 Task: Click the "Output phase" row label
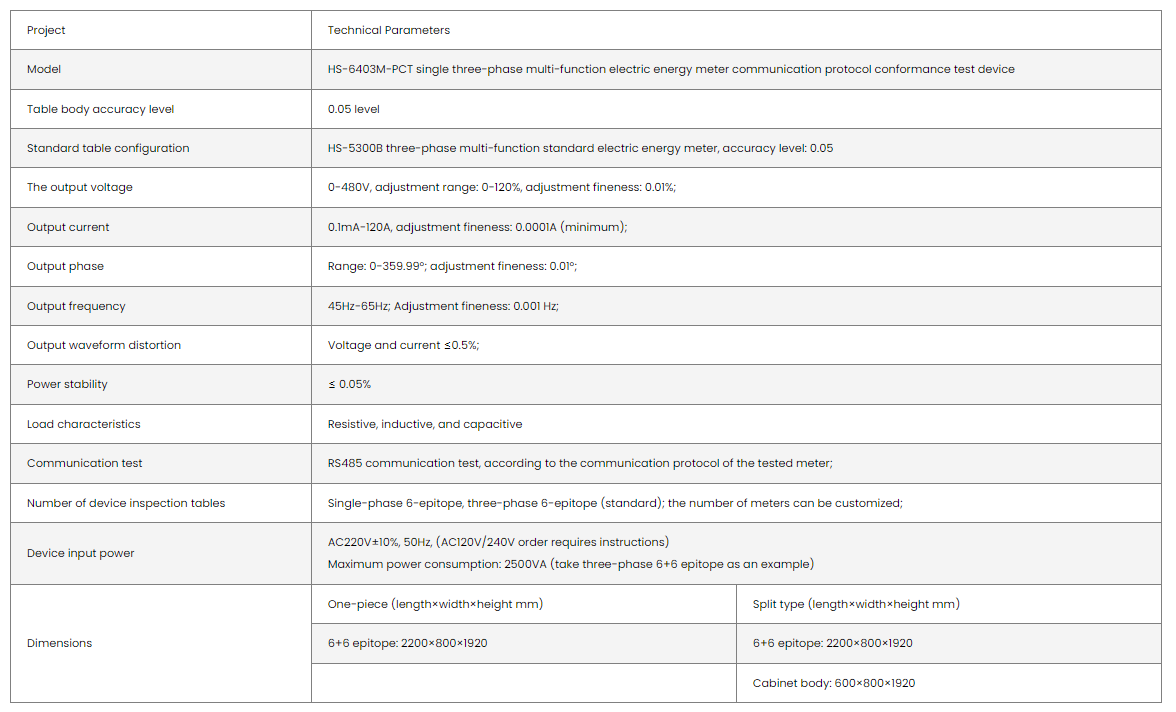point(65,266)
